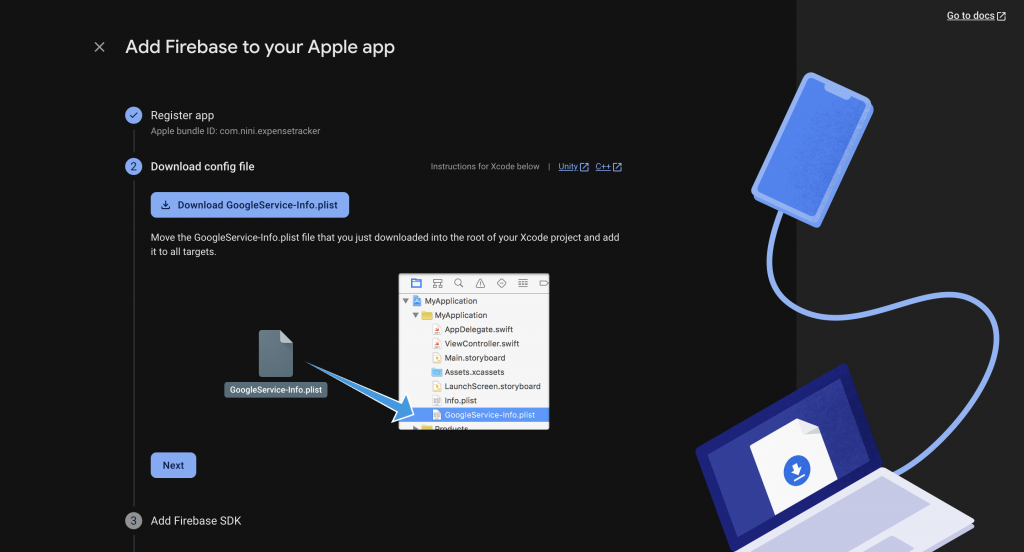Open the C++ instructions link
Viewport: 1024px width, 552px height.
[x=608, y=167]
